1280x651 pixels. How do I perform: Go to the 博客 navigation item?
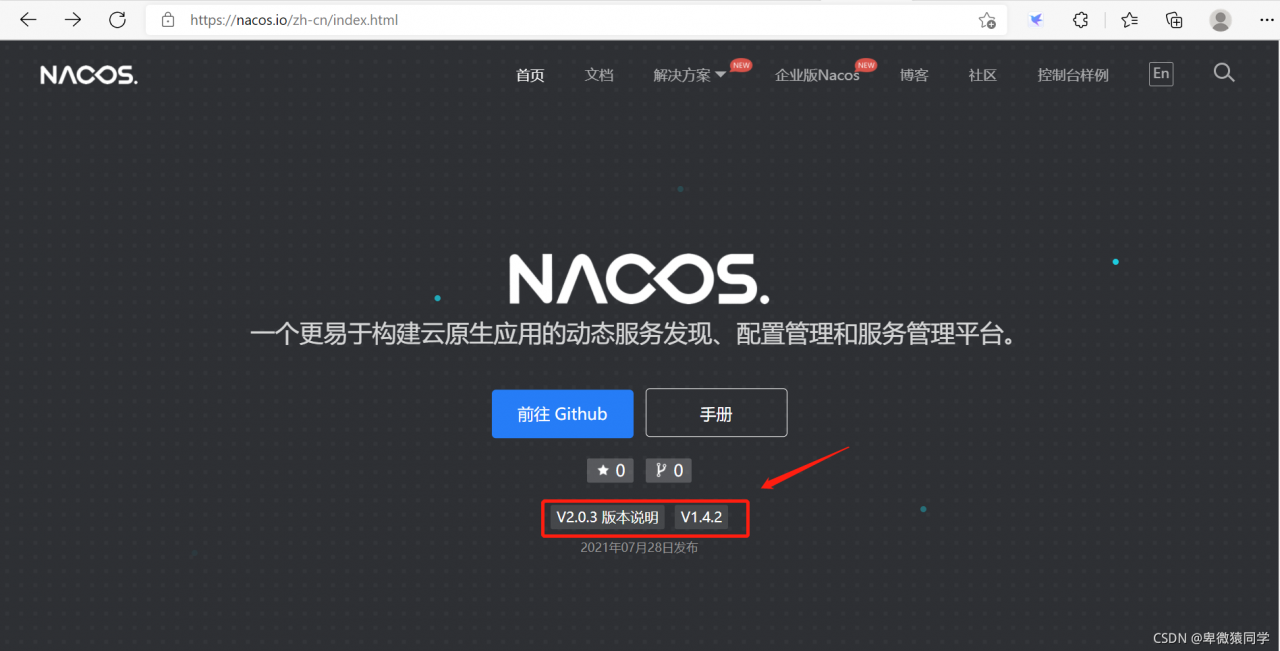click(x=914, y=75)
